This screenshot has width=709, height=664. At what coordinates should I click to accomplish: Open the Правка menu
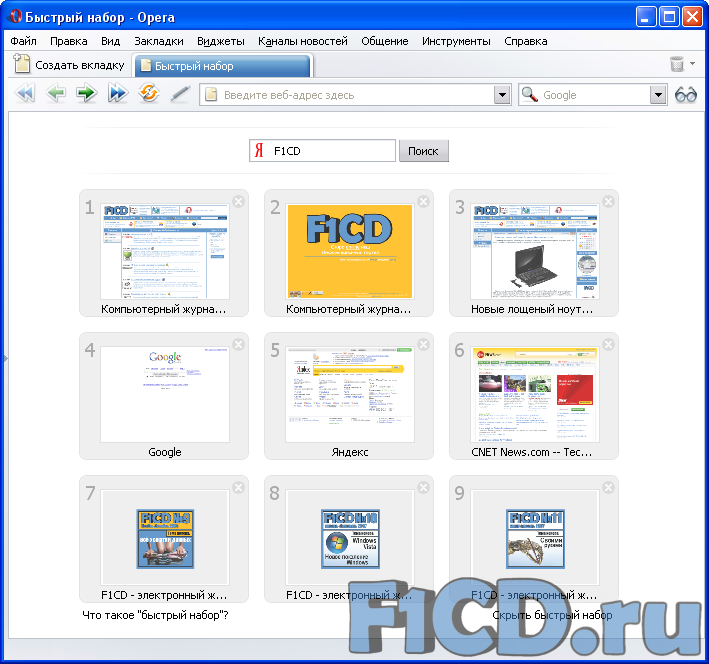click(x=69, y=41)
